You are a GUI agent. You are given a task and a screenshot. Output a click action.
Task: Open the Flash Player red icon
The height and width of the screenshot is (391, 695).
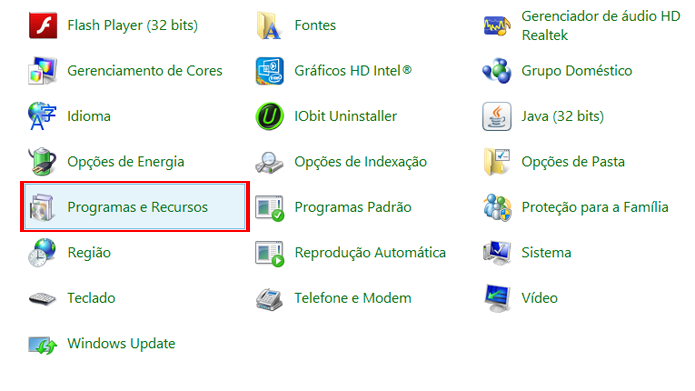point(43,25)
